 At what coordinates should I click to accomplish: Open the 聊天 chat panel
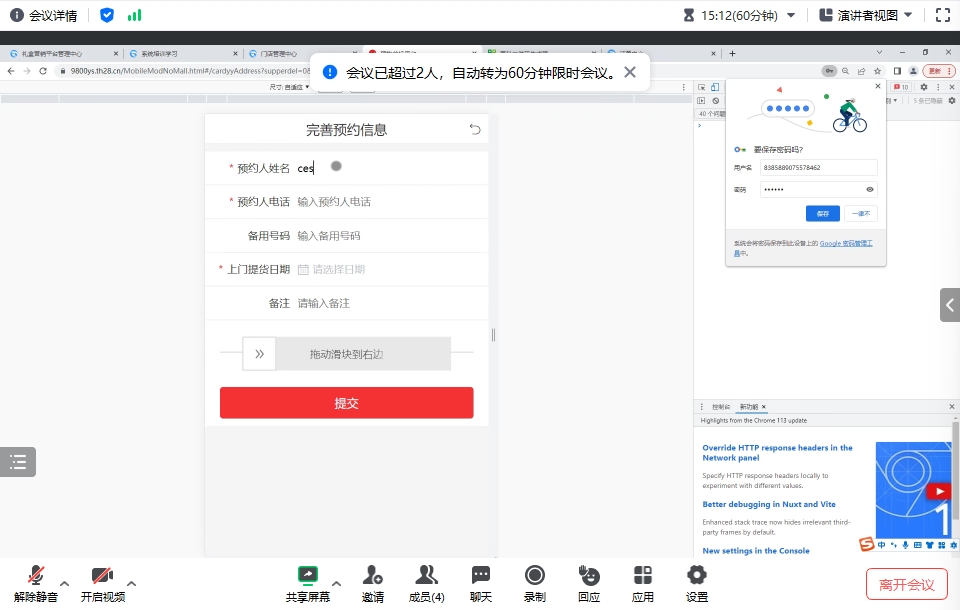pyautogui.click(x=481, y=581)
